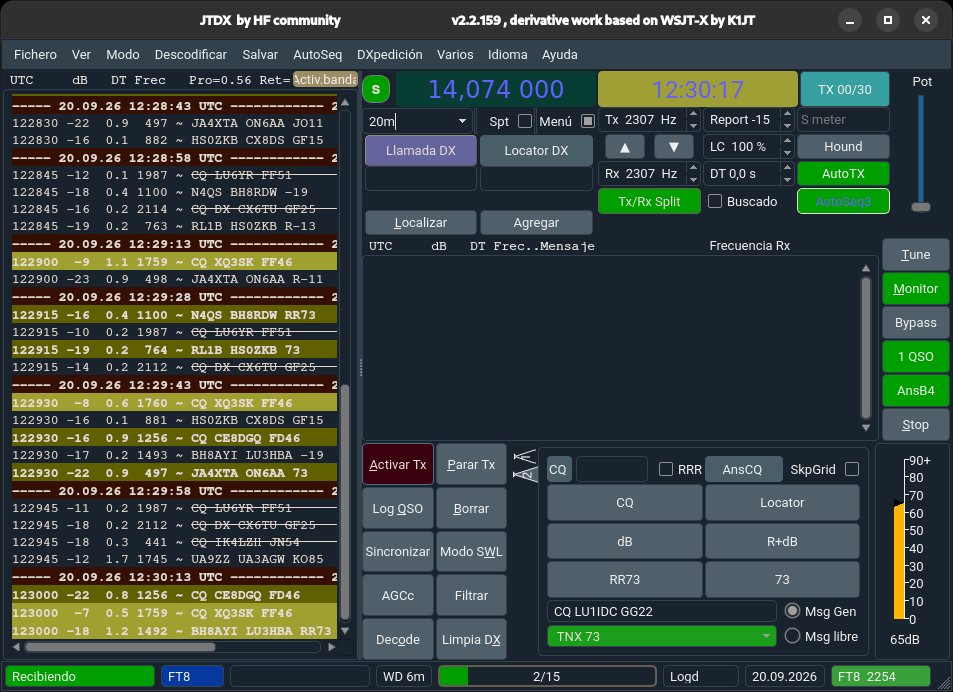Click the Stop button
Image resolution: width=953 pixels, height=692 pixels.
coord(915,425)
